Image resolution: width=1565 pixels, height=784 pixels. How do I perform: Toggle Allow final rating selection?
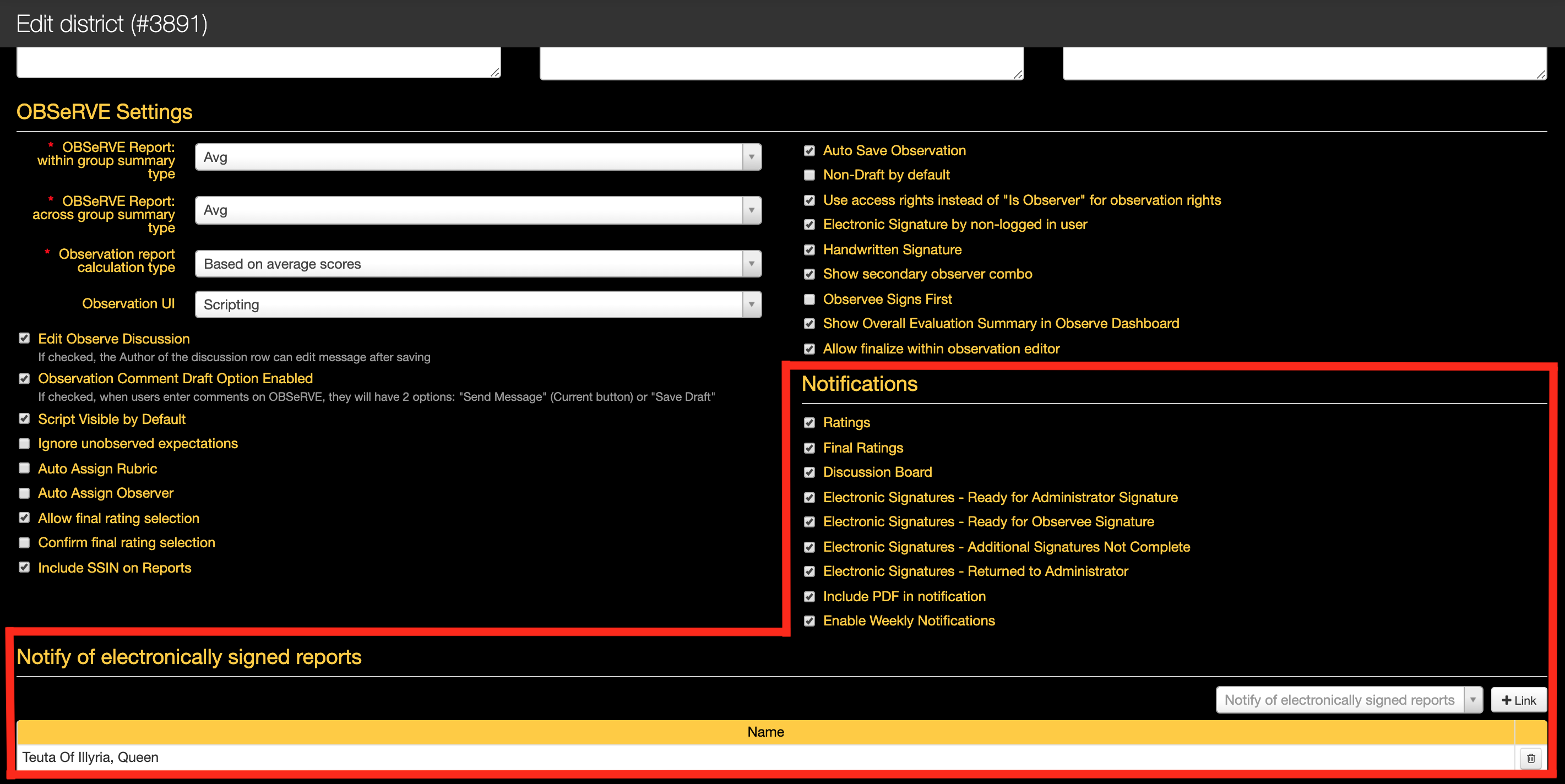(x=24, y=518)
